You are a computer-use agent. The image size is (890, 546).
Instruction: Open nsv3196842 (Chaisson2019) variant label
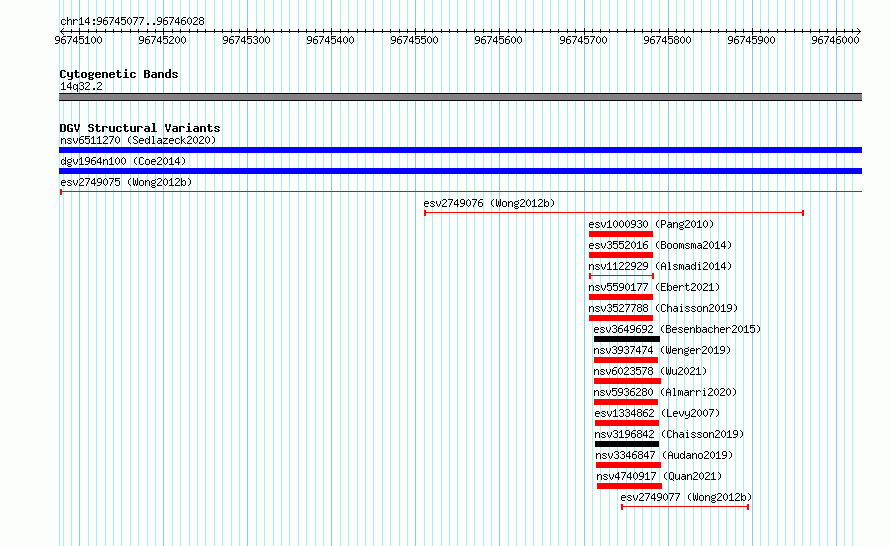(x=669, y=434)
